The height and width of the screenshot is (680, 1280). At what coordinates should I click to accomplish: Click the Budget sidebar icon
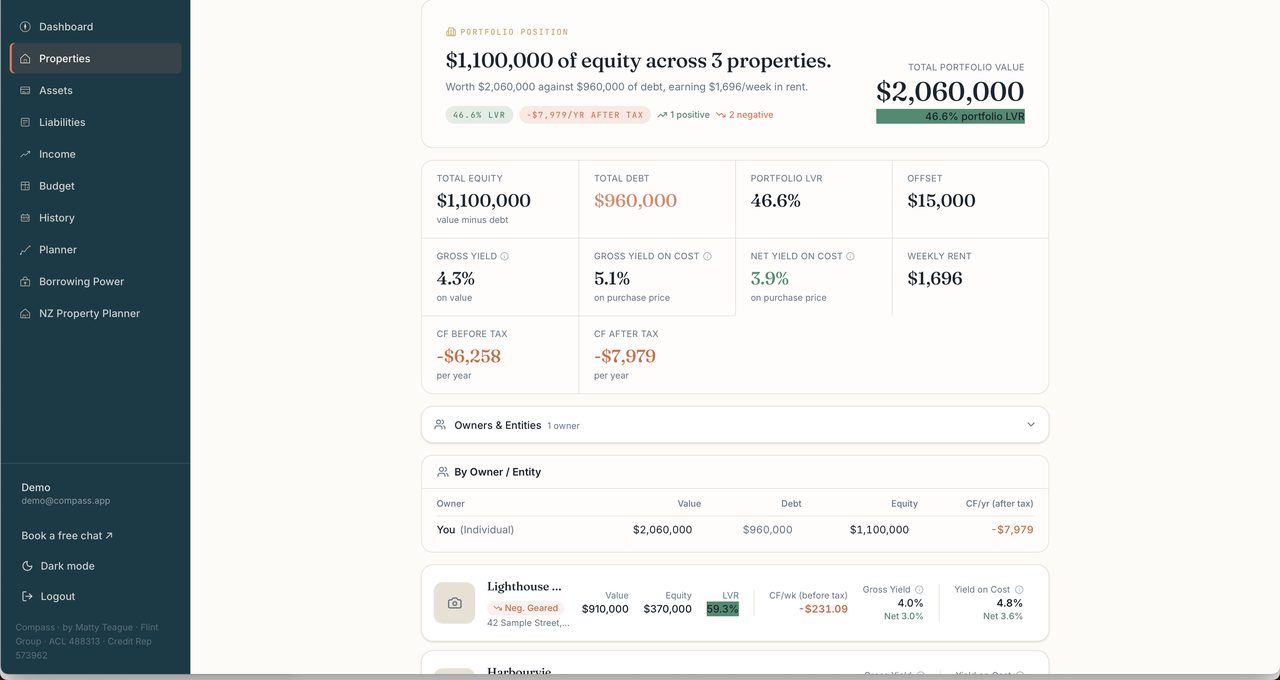pyautogui.click(x=25, y=186)
